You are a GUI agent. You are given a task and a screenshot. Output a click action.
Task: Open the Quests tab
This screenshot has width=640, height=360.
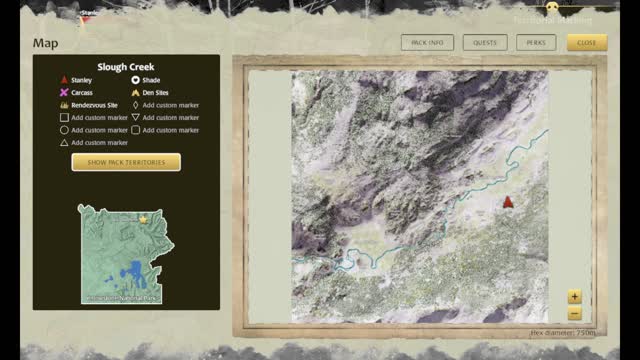point(485,42)
